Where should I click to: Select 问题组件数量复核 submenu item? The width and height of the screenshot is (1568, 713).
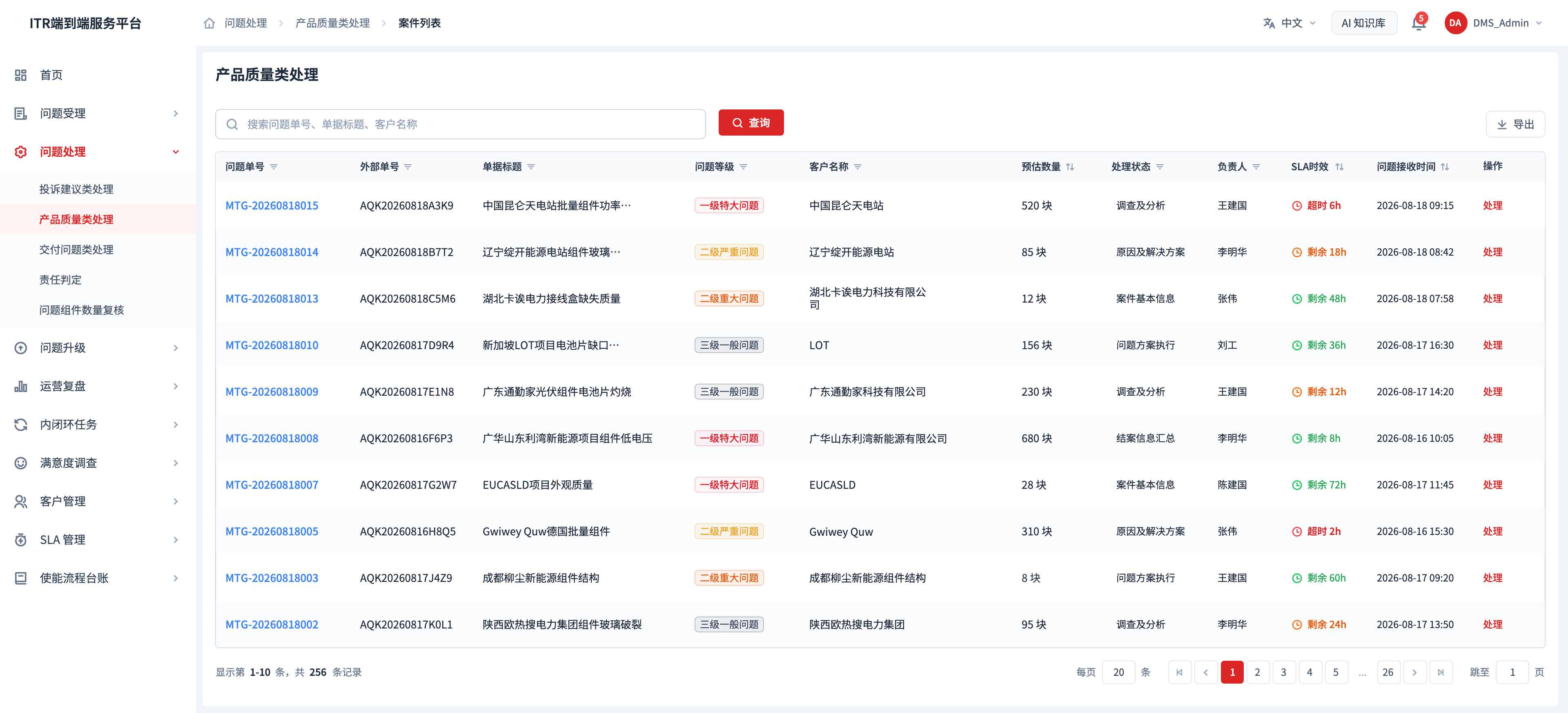point(98,310)
